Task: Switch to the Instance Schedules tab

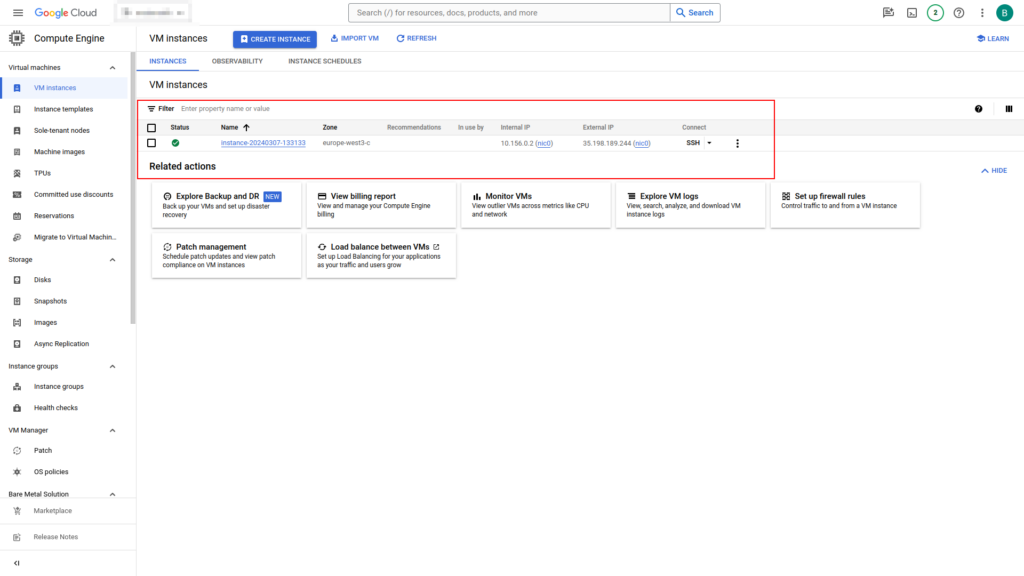Action: tap(325, 61)
